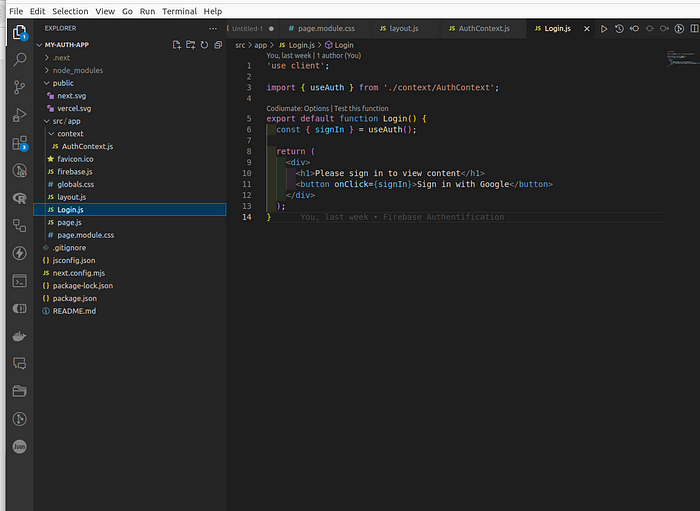
Task: Open the Selection menu
Action: (x=70, y=11)
